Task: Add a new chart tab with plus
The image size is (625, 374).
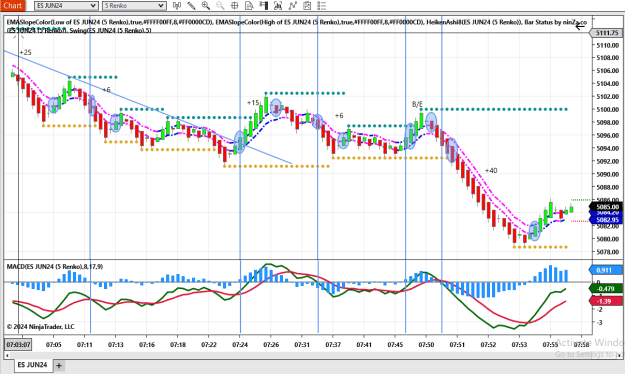Action: pyautogui.click(x=59, y=365)
